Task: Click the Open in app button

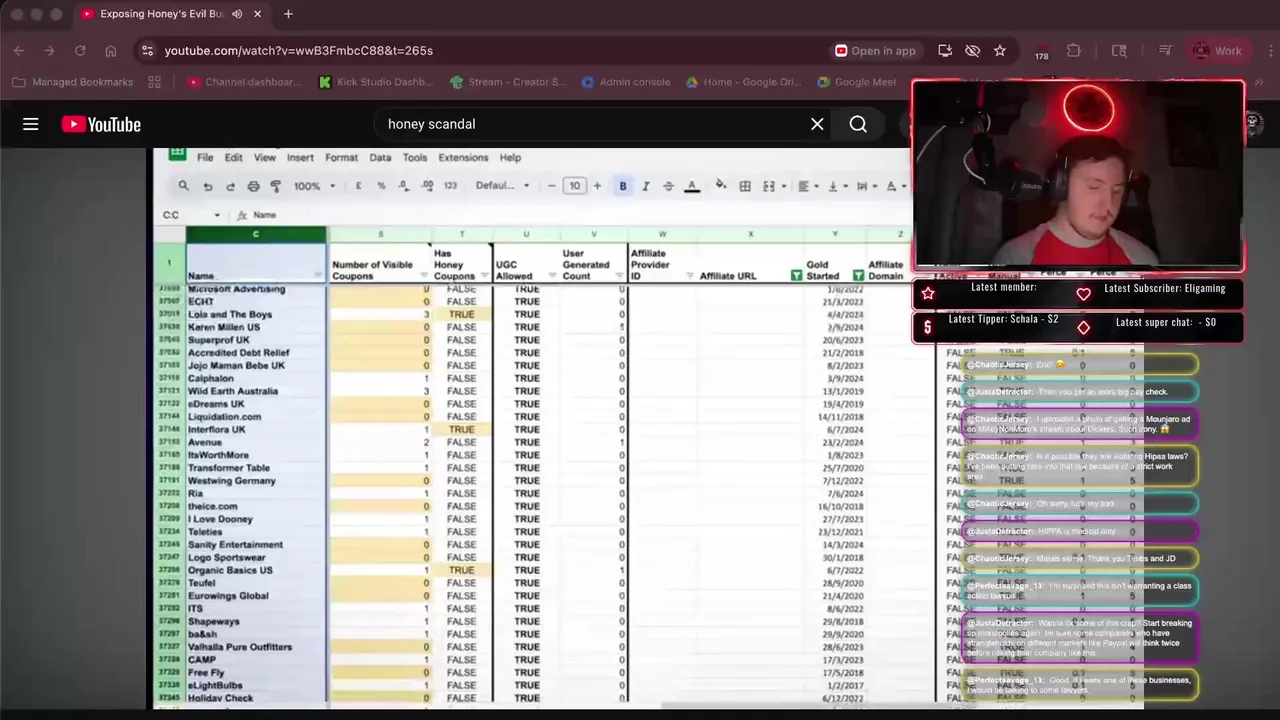Action: pyautogui.click(x=875, y=50)
